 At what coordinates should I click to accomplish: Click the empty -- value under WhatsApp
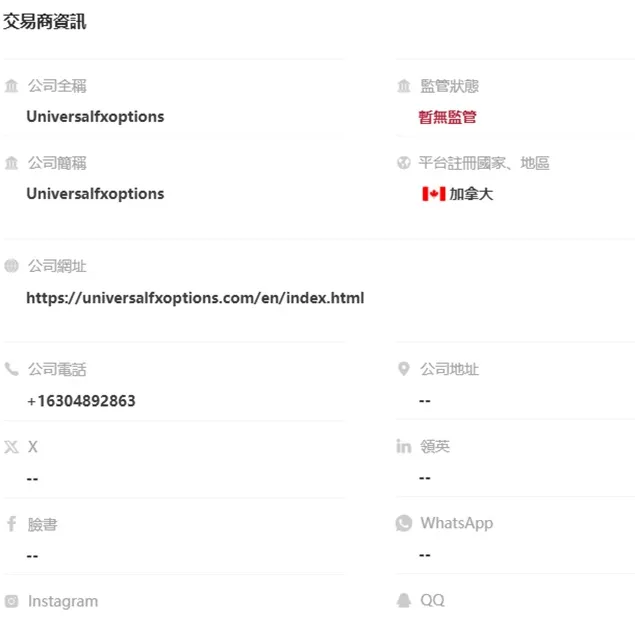click(x=425, y=555)
